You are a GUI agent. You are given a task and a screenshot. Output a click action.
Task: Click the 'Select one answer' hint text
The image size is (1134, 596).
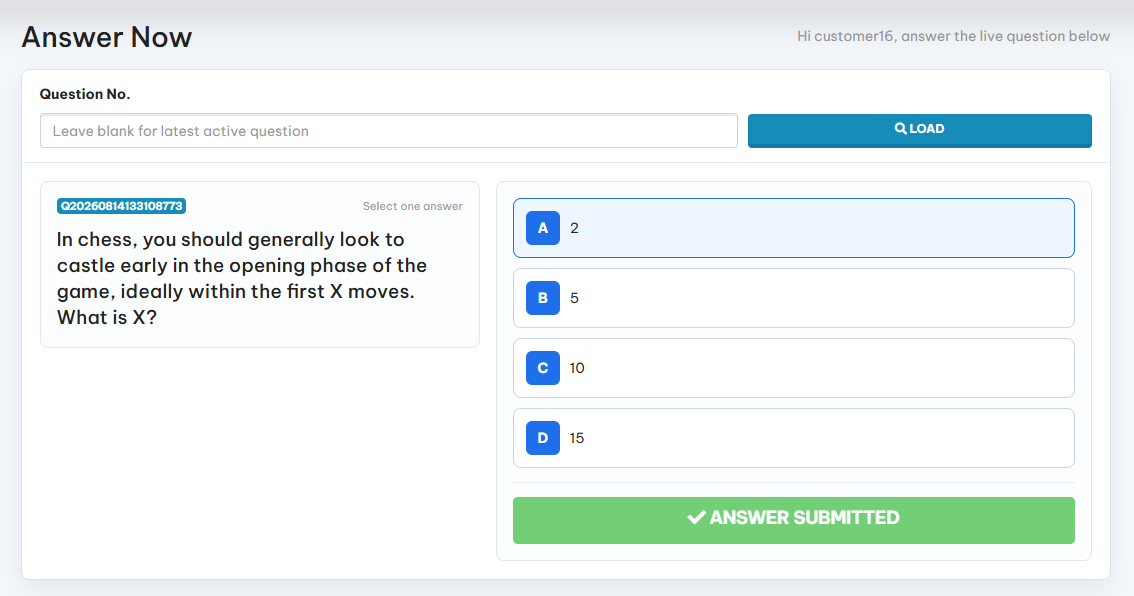click(412, 206)
